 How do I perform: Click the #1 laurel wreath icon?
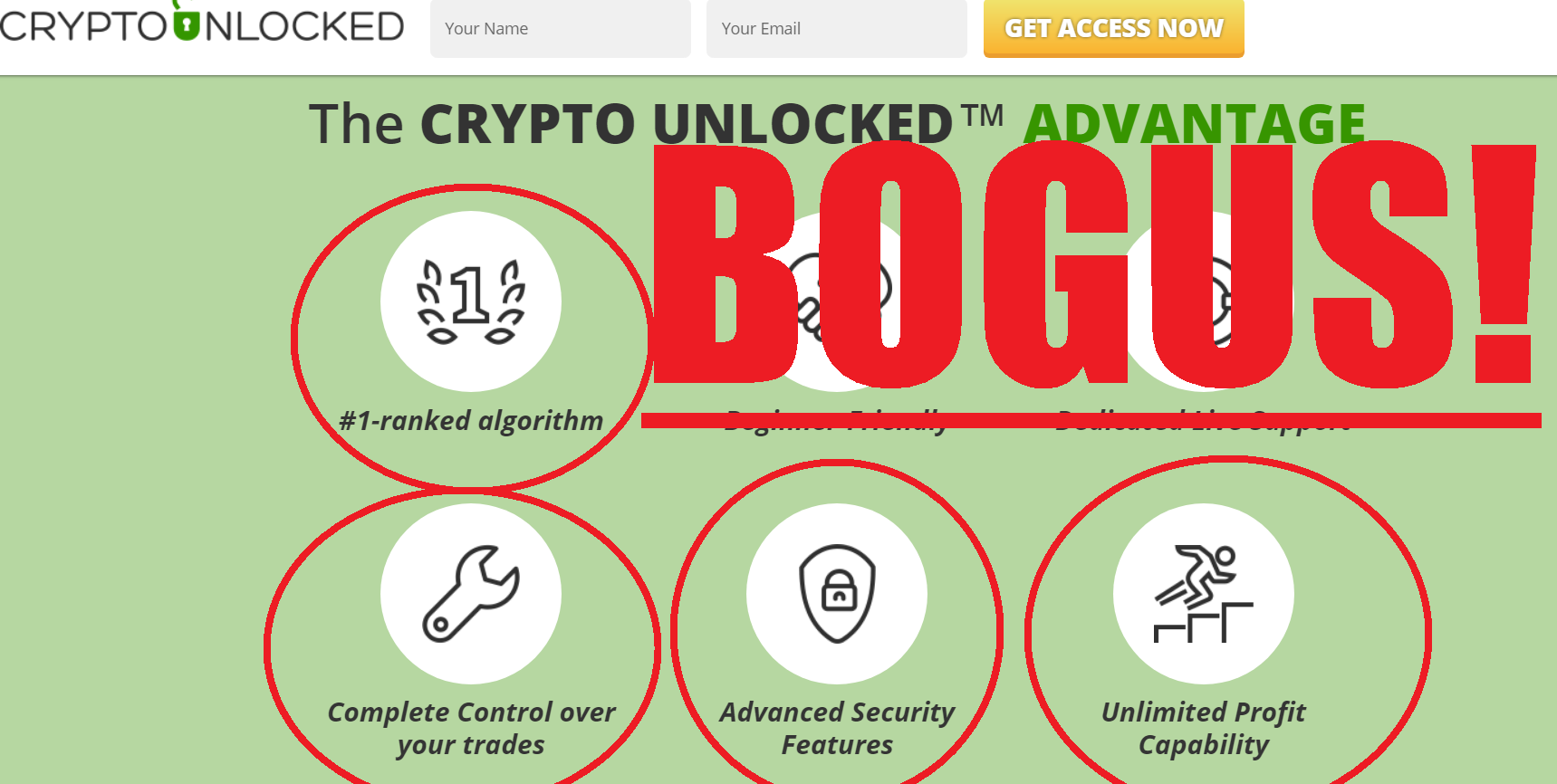pos(470,302)
